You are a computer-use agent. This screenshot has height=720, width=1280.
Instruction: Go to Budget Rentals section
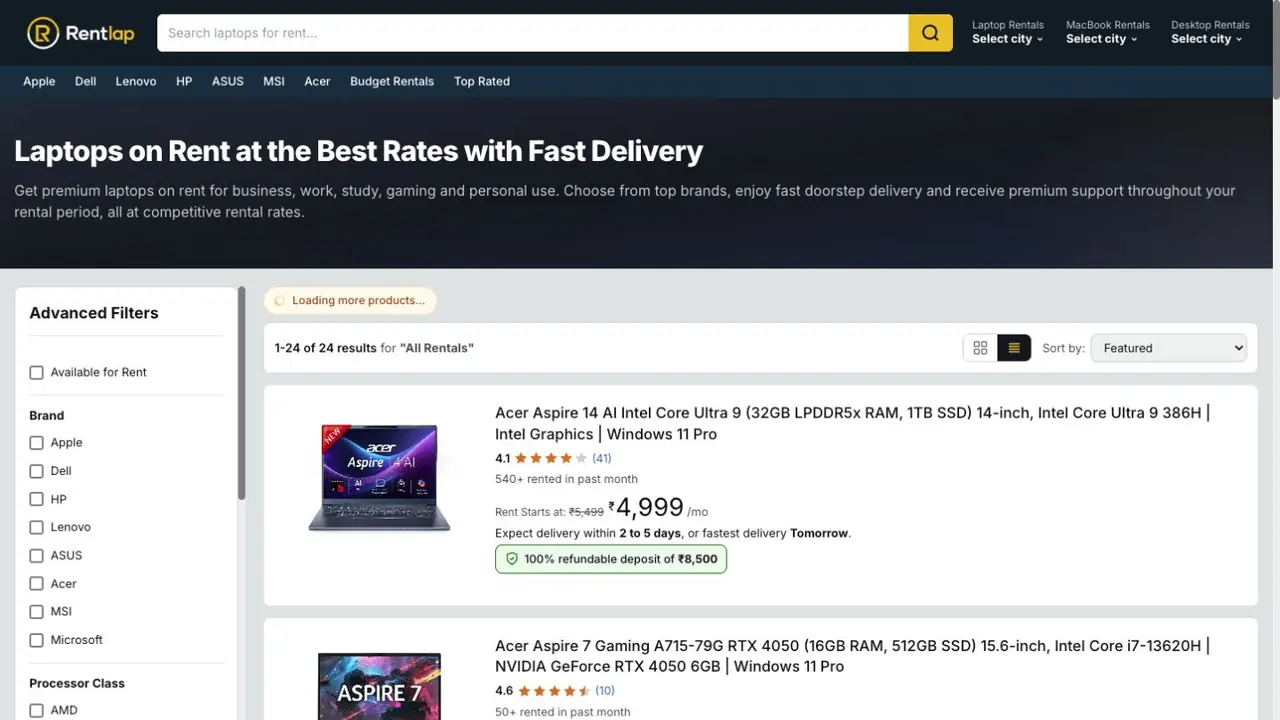(392, 81)
